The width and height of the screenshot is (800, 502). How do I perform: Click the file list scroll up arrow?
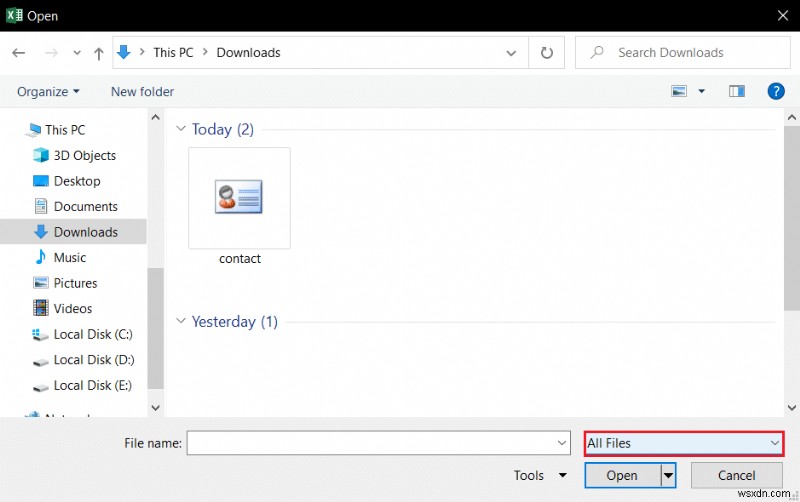pyautogui.click(x=792, y=117)
